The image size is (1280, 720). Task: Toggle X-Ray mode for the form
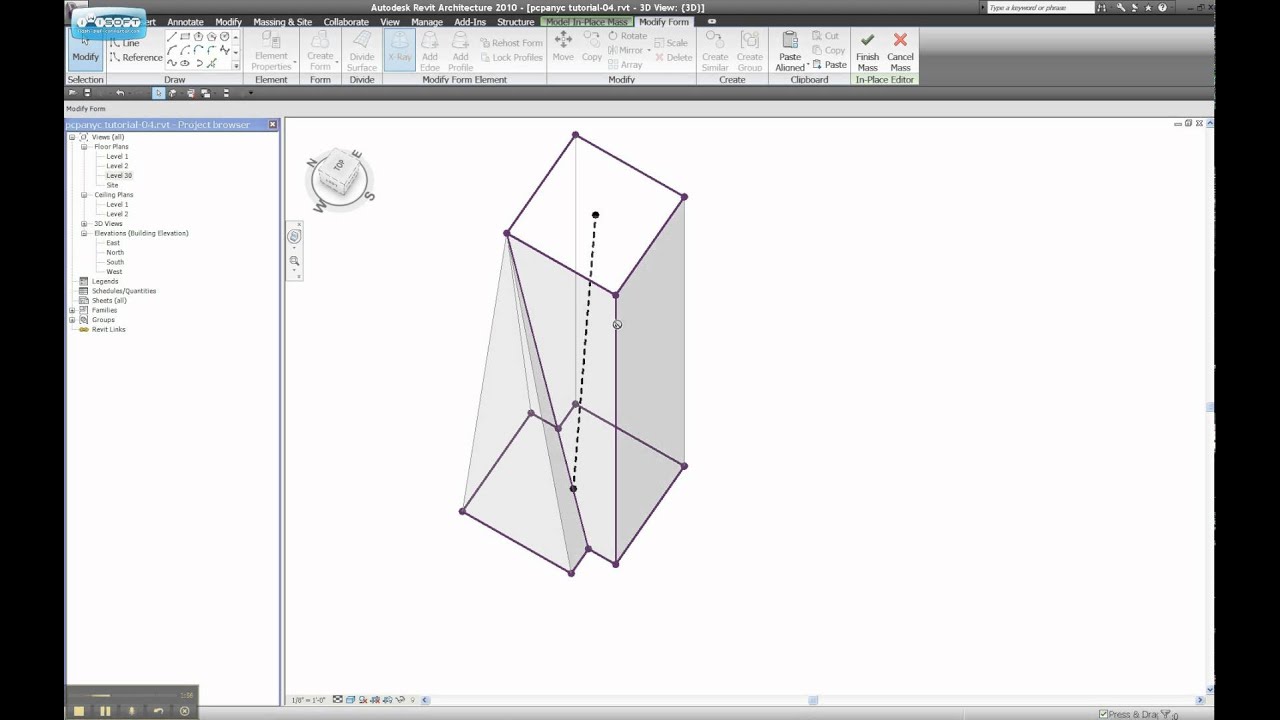click(400, 49)
